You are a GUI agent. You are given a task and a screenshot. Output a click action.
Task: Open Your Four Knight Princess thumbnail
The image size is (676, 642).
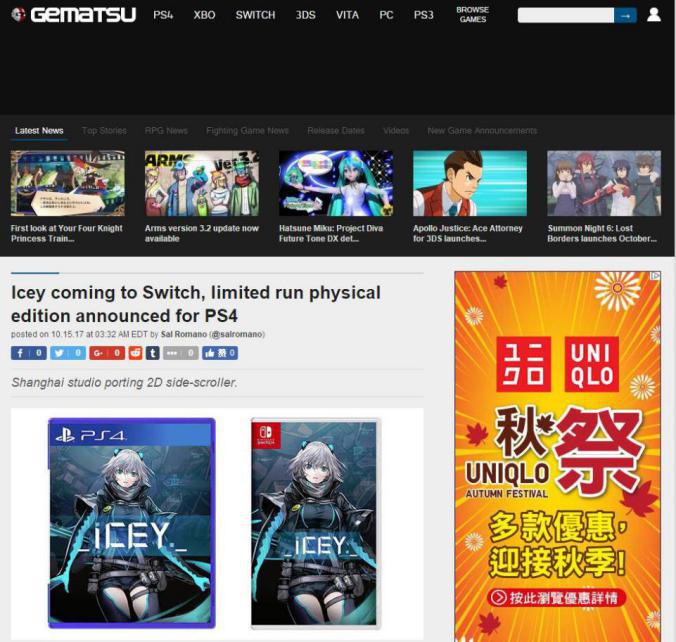68,183
